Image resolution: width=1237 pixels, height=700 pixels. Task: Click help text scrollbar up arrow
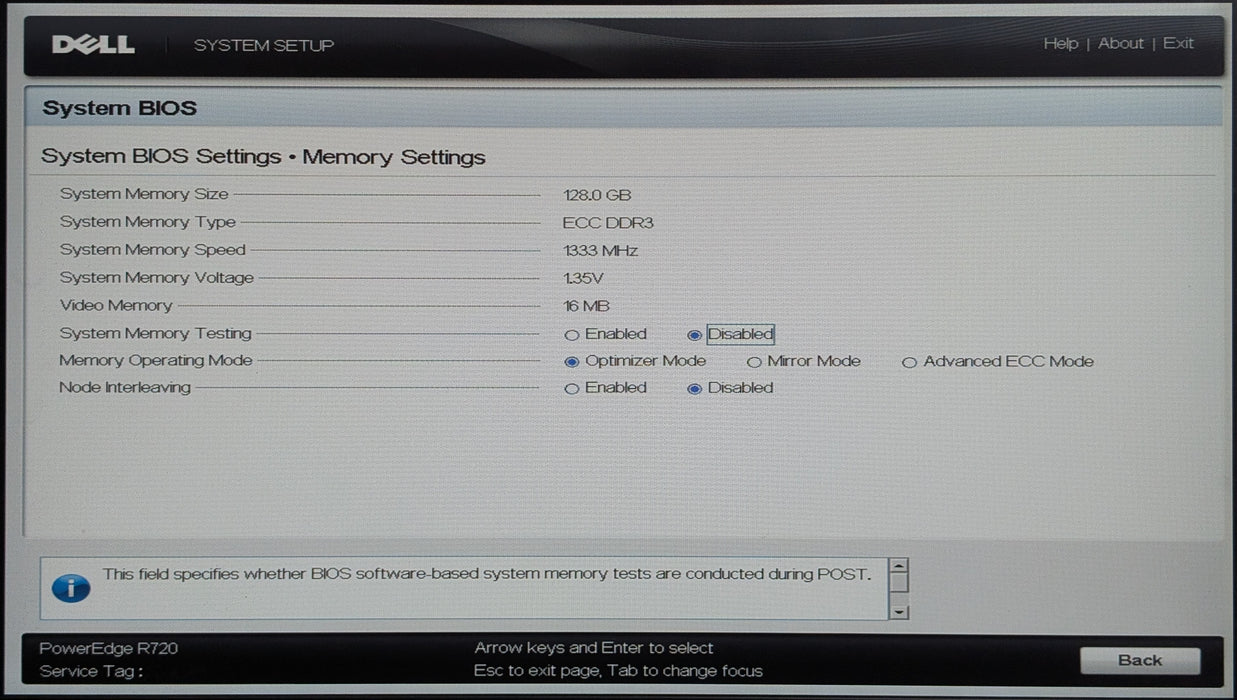[899, 565]
